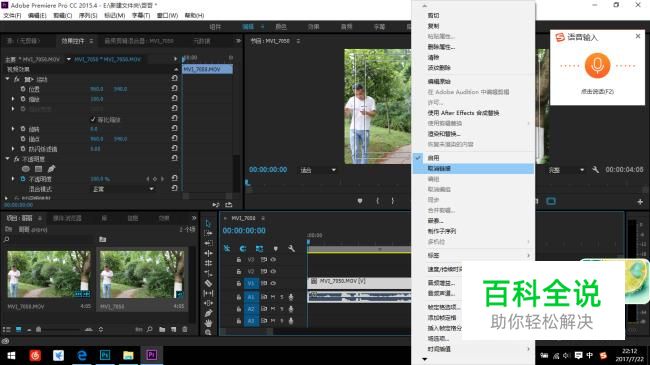Viewport: 650px width, 365px height.
Task: Show overflow tabs in project panel group
Action: [x=194, y=218]
